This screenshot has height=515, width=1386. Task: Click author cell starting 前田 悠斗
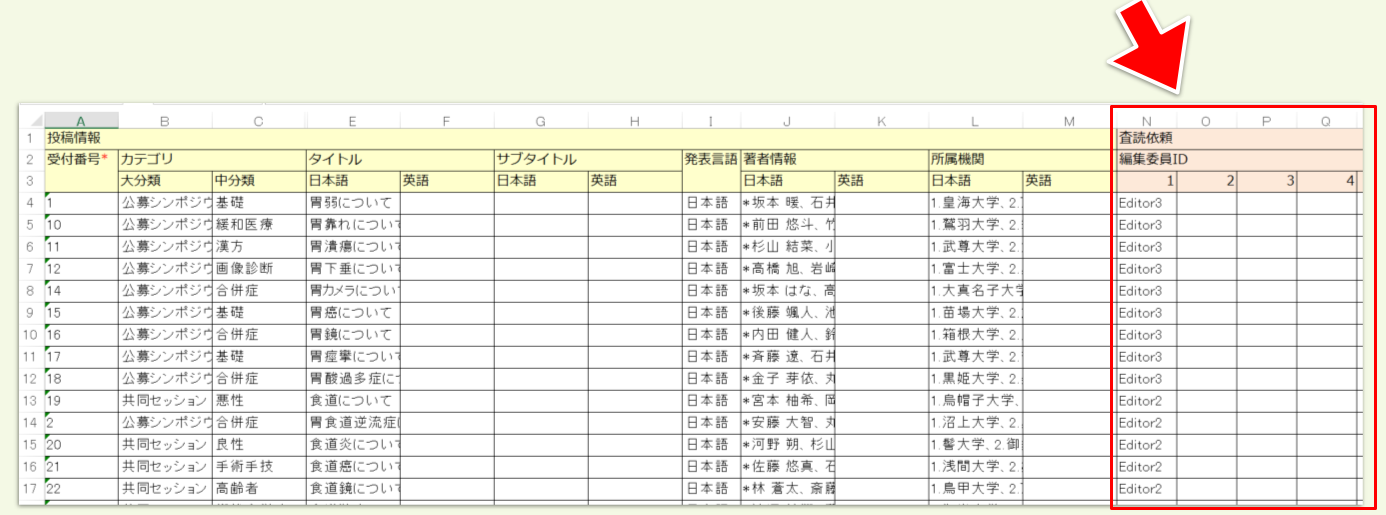787,225
